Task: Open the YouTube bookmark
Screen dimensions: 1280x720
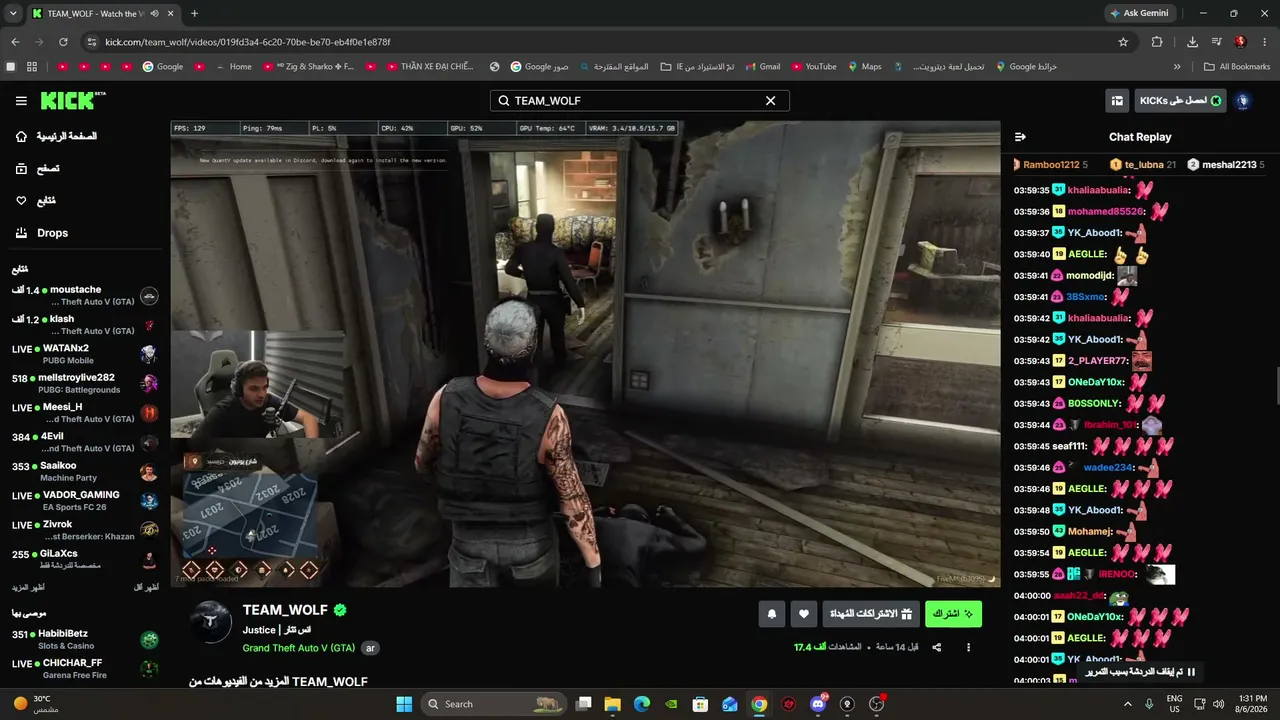Action: tap(813, 67)
